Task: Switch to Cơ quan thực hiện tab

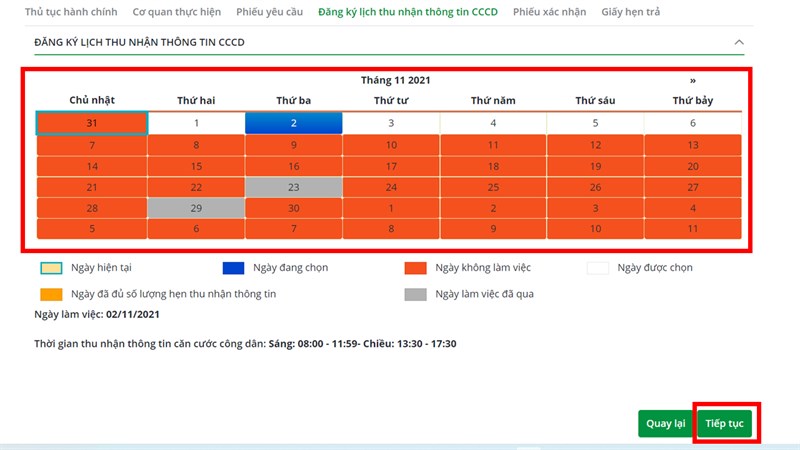Action: click(x=176, y=12)
